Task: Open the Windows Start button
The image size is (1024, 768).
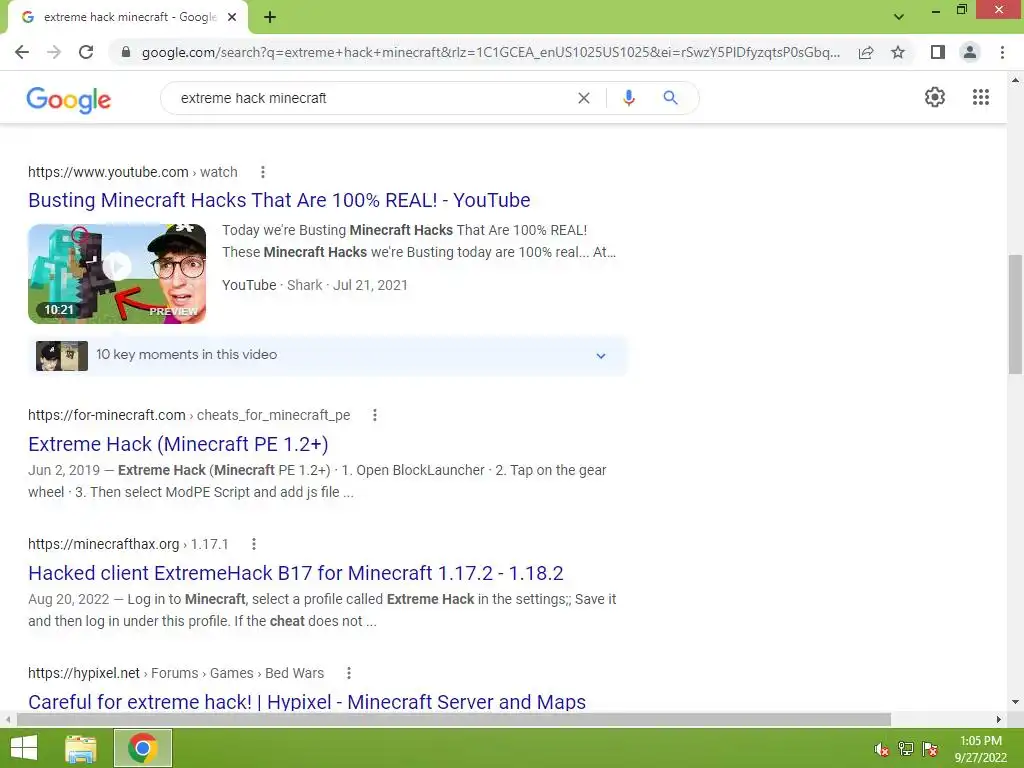Action: [24, 748]
